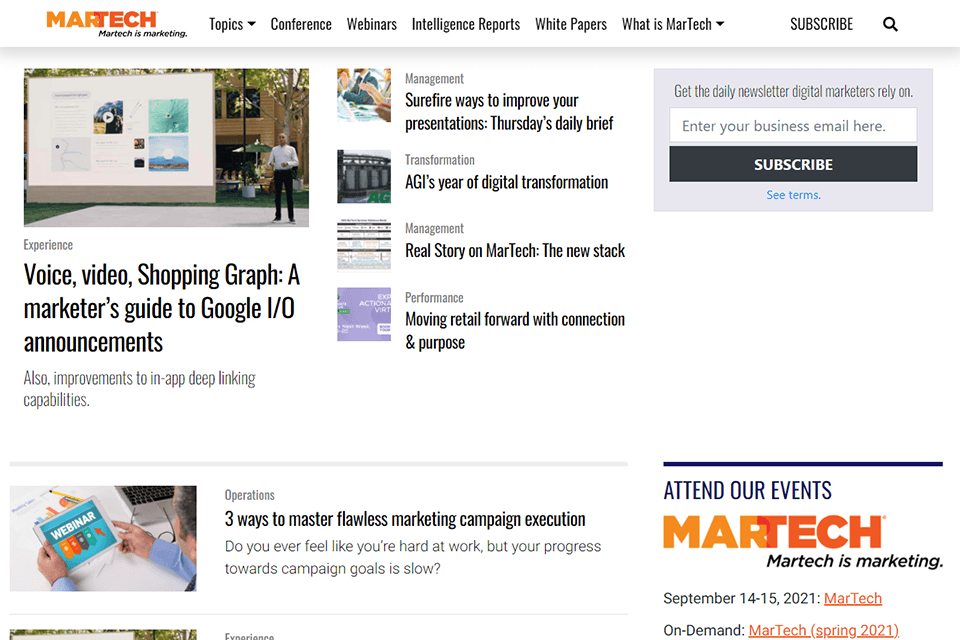This screenshot has width=960, height=640.
Task: Click the MarTech logo in header
Action: click(x=117, y=24)
